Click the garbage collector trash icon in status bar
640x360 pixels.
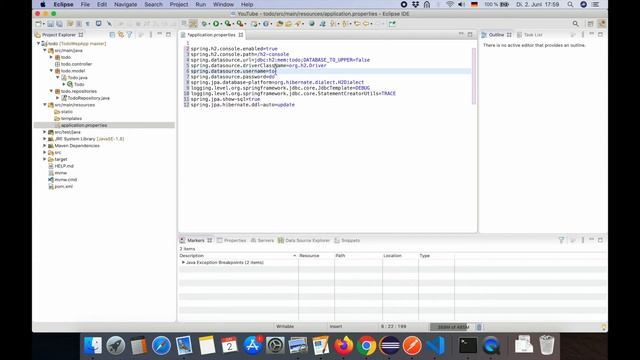tap(479, 327)
